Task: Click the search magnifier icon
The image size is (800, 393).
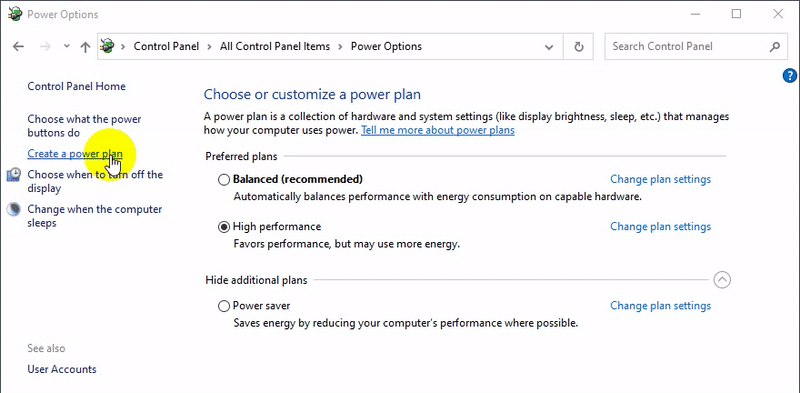Action: coord(774,47)
